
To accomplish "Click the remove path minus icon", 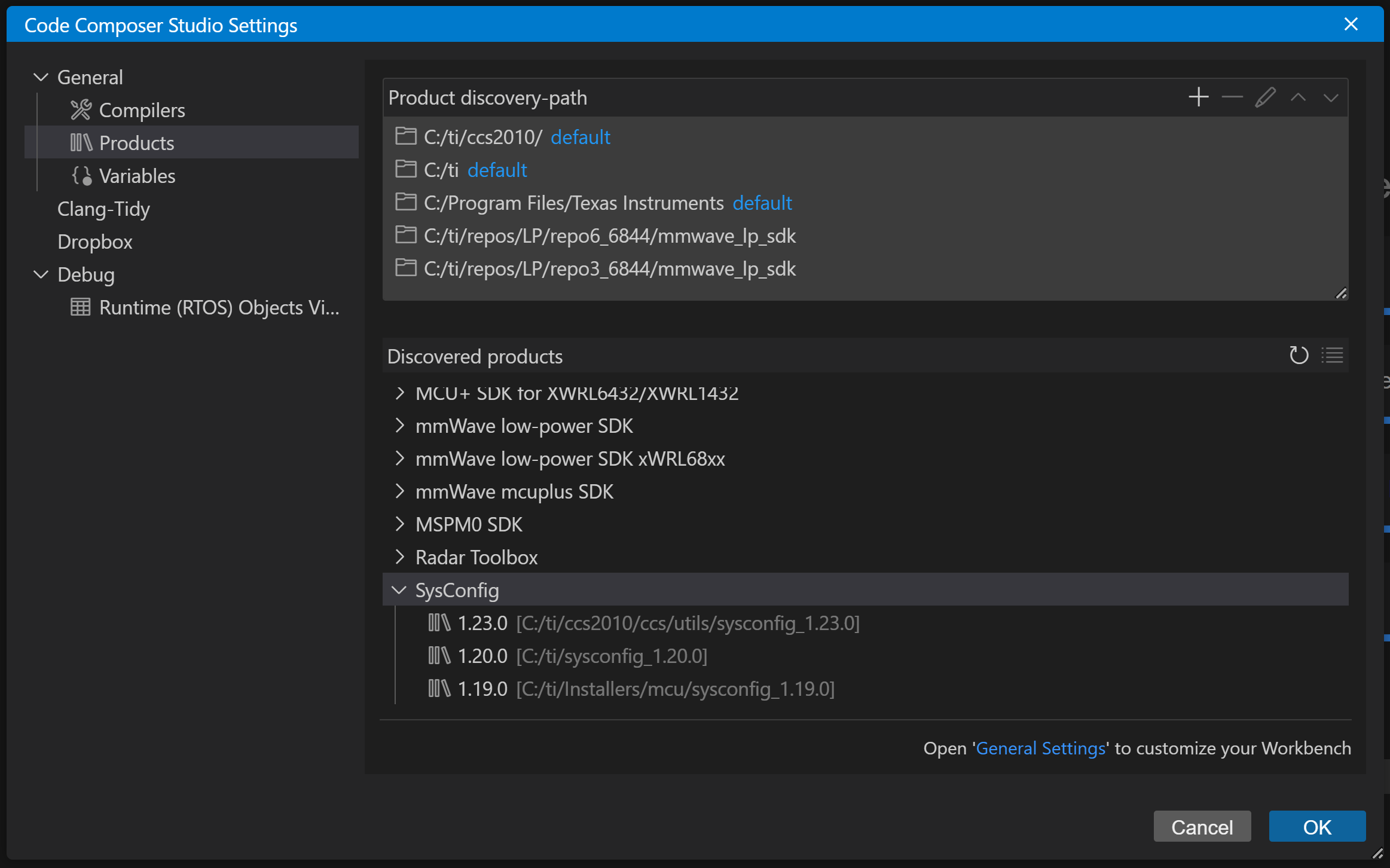I will click(x=1232, y=97).
